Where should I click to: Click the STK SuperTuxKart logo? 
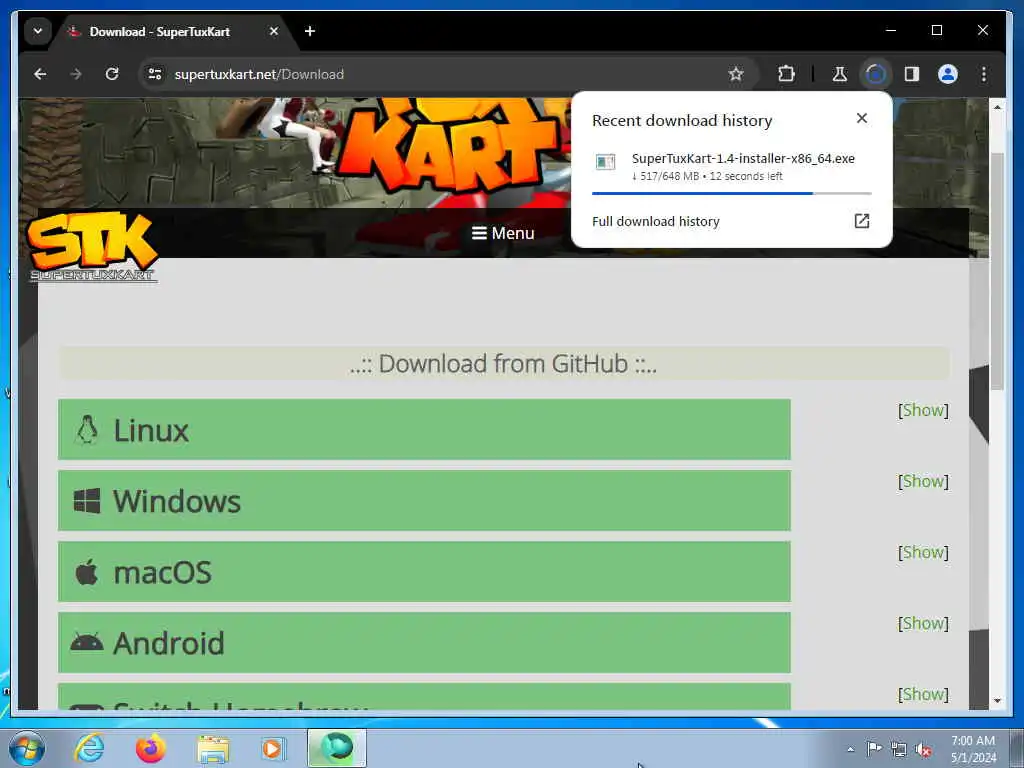92,247
